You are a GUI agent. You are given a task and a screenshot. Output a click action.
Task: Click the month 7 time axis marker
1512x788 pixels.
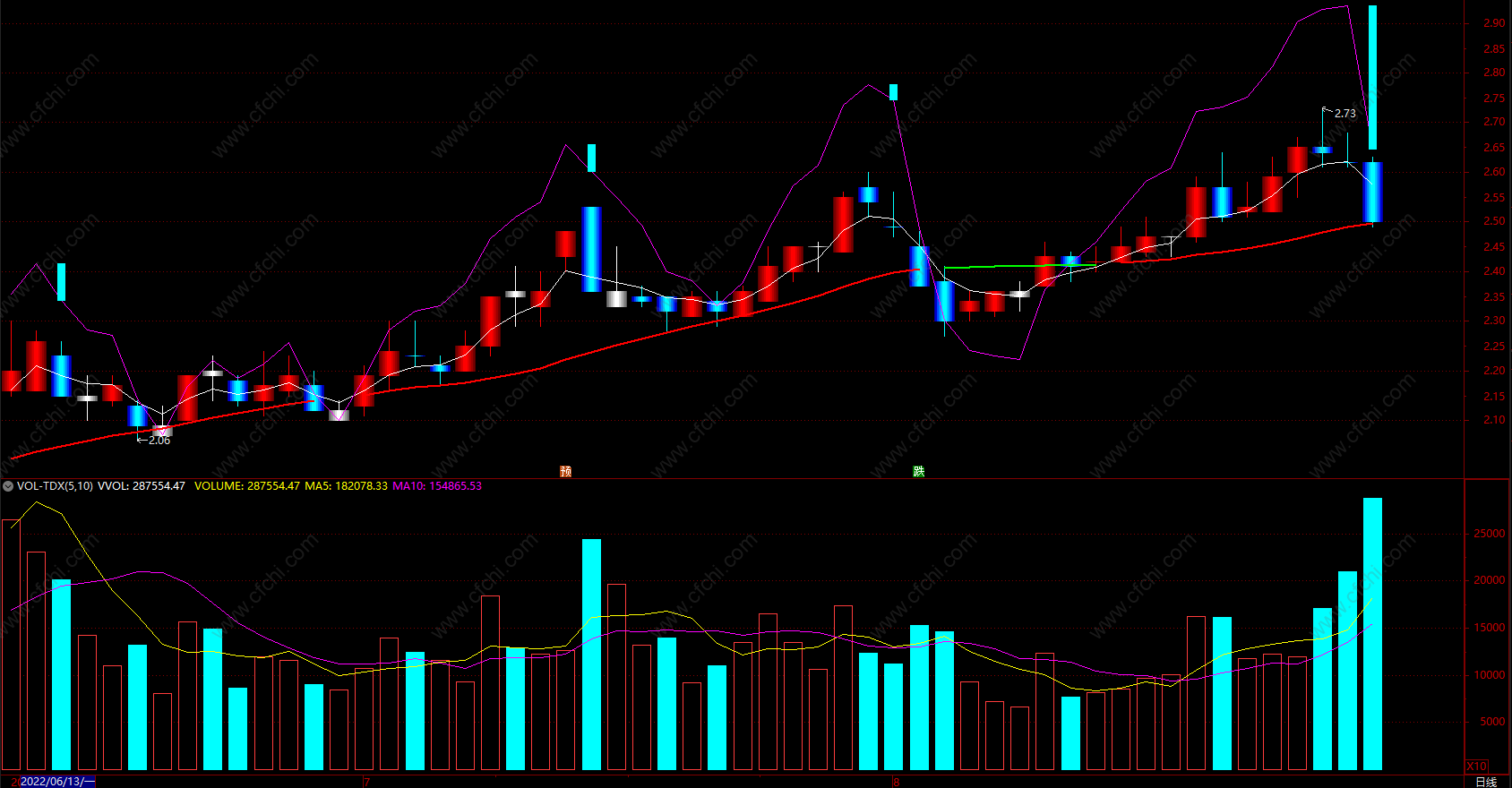coord(366,782)
